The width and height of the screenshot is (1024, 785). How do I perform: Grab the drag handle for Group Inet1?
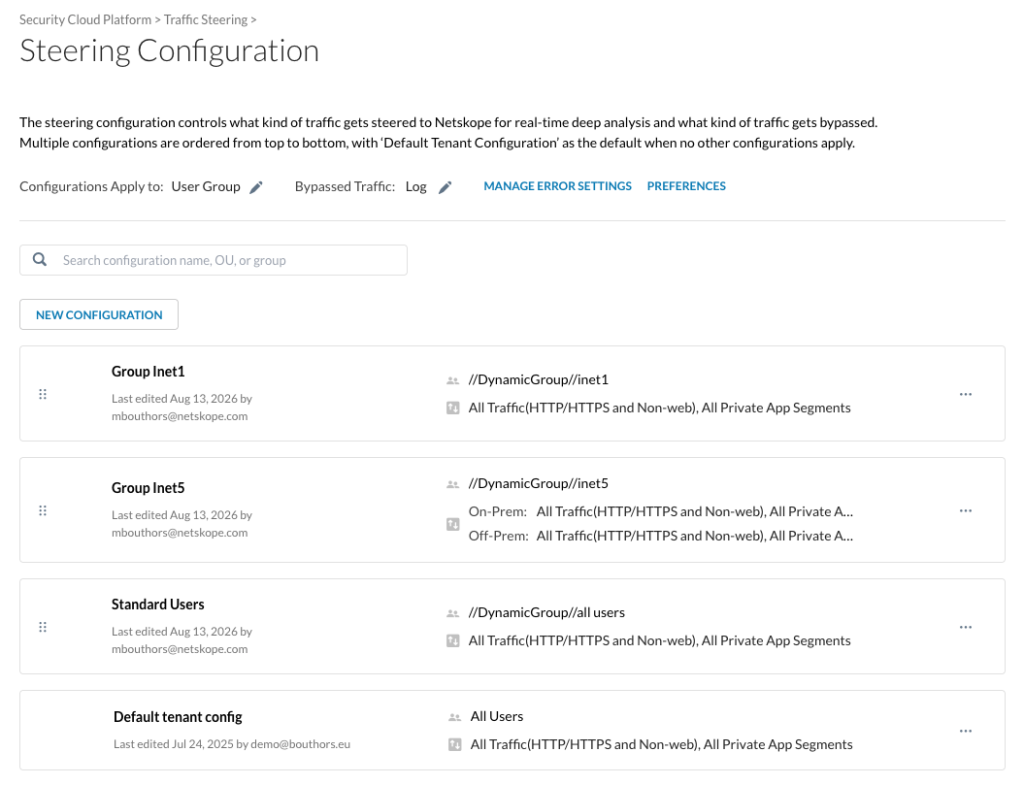(x=43, y=394)
